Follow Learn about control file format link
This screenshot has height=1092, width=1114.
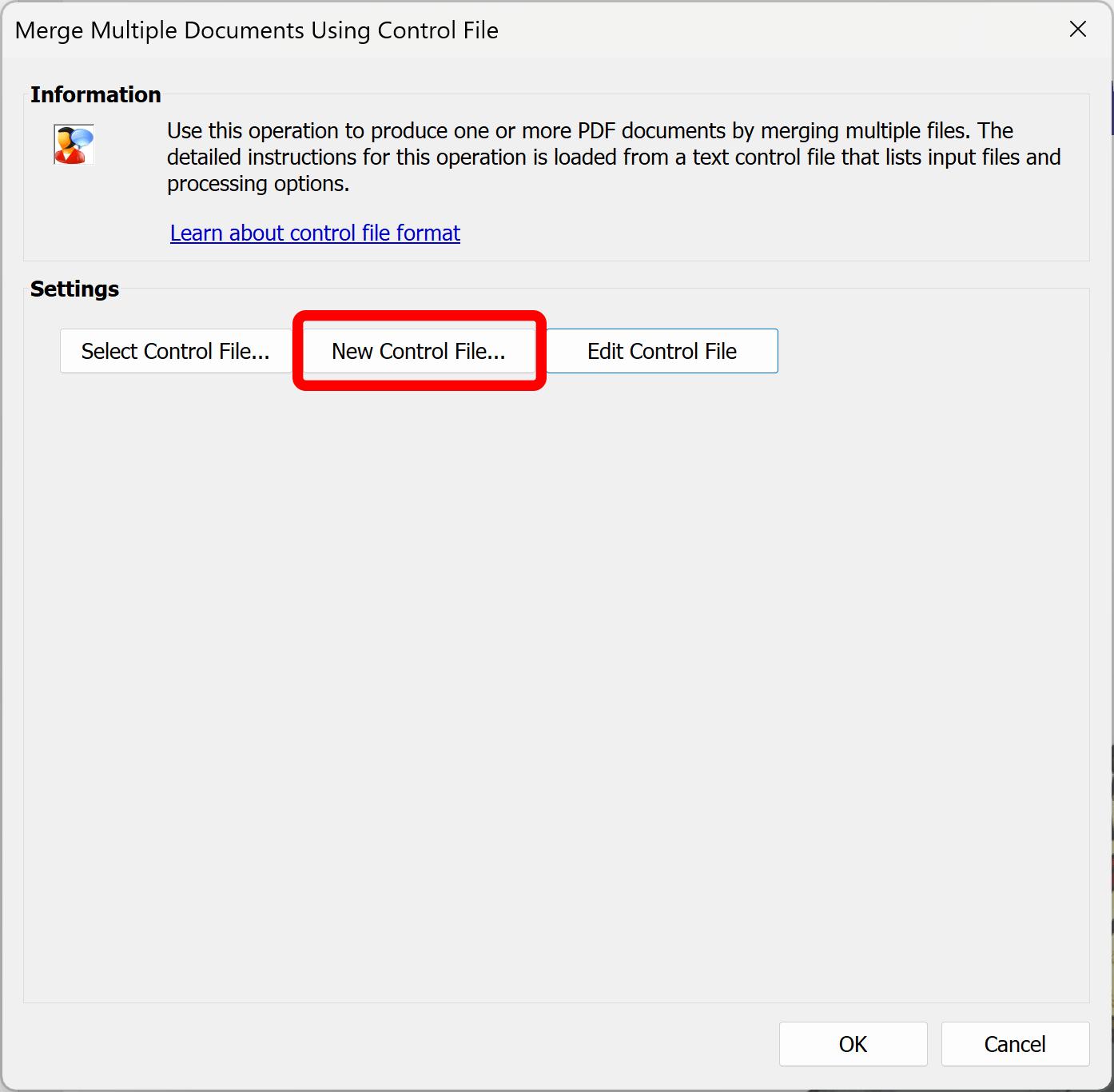315,233
